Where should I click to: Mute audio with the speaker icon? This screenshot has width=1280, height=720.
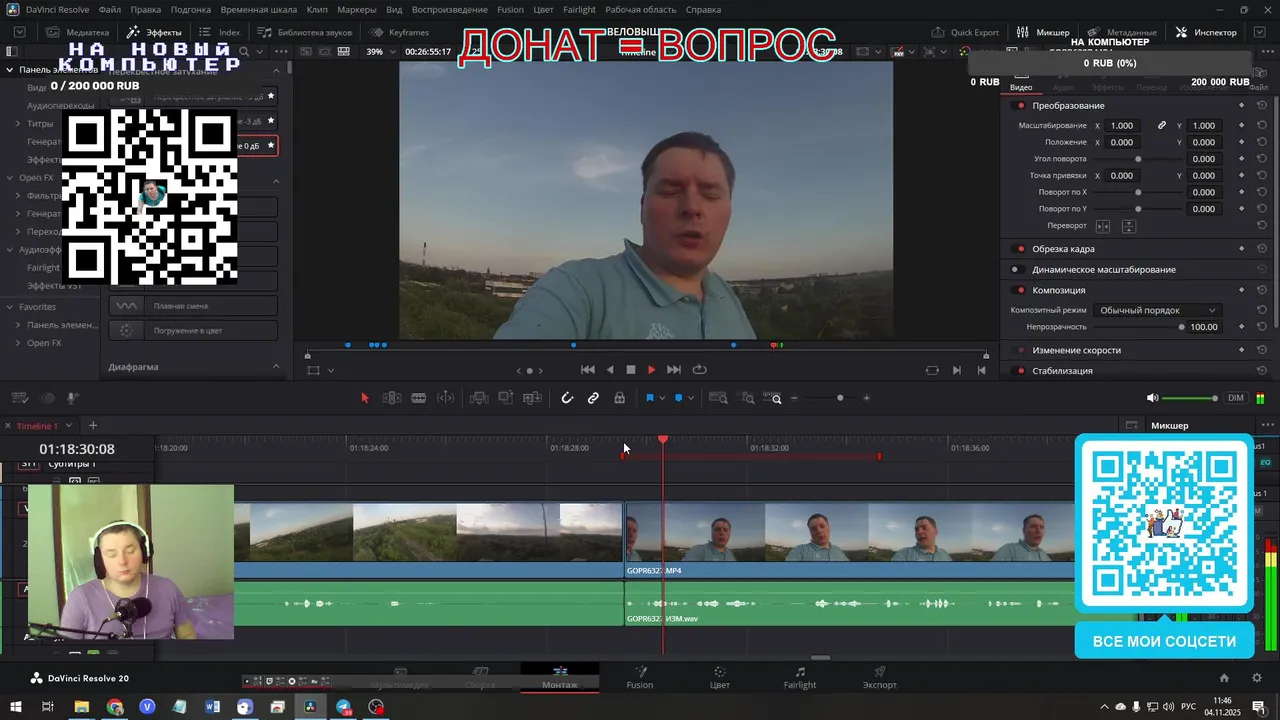click(x=1152, y=398)
